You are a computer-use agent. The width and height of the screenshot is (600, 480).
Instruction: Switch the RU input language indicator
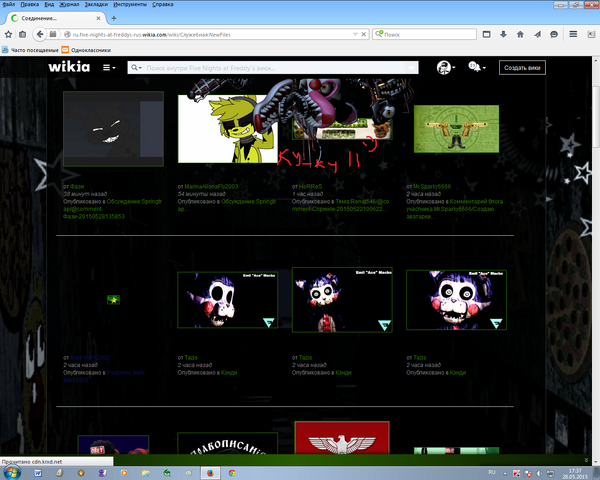click(x=492, y=472)
